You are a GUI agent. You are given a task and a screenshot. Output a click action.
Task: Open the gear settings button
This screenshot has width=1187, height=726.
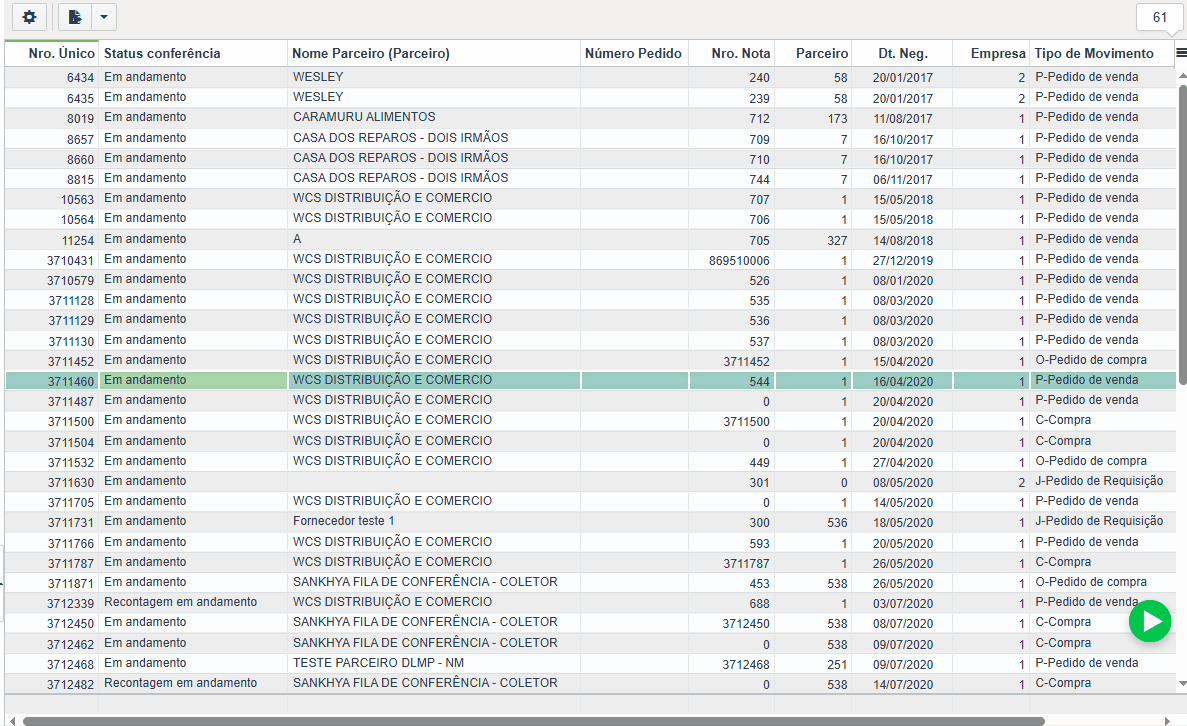[29, 17]
